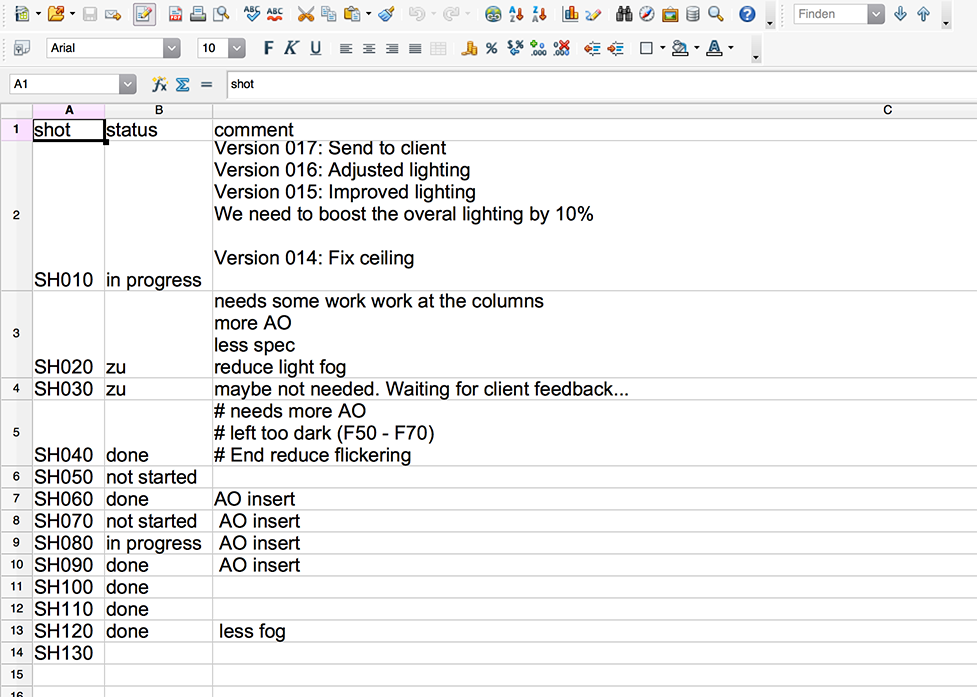Toggle bold formatting (F button)
This screenshot has width=977, height=697.
pos(268,48)
